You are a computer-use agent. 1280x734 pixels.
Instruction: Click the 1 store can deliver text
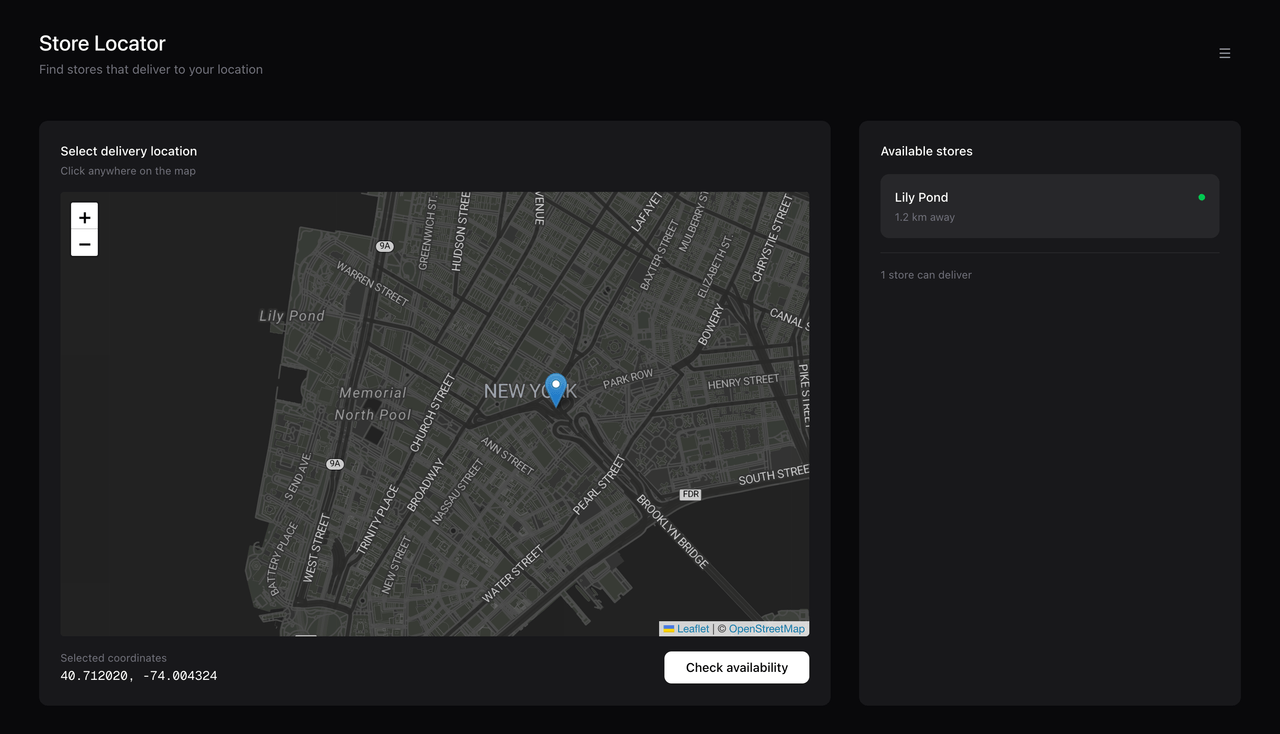tap(926, 274)
